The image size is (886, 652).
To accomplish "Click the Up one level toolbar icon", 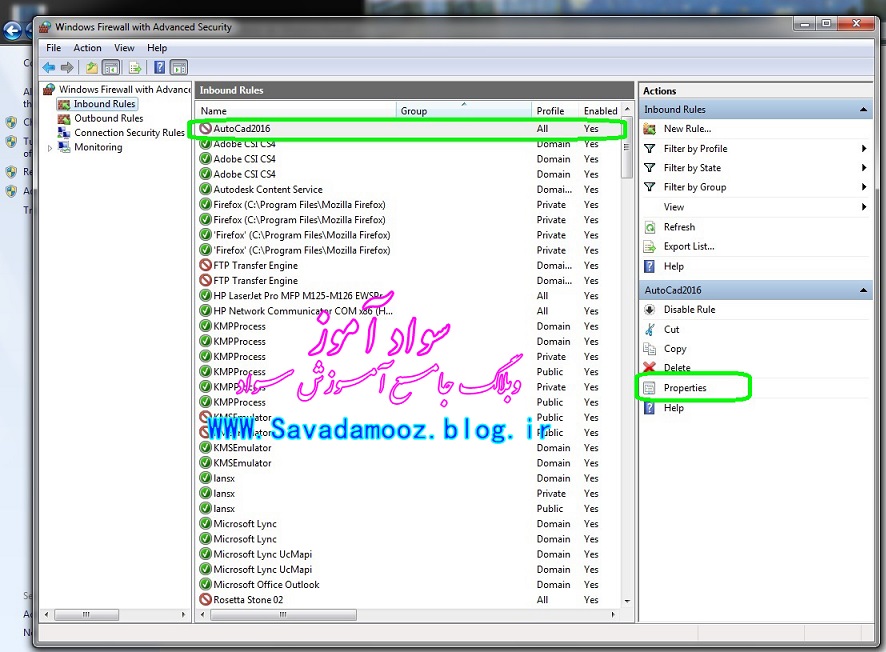I will [x=92, y=68].
